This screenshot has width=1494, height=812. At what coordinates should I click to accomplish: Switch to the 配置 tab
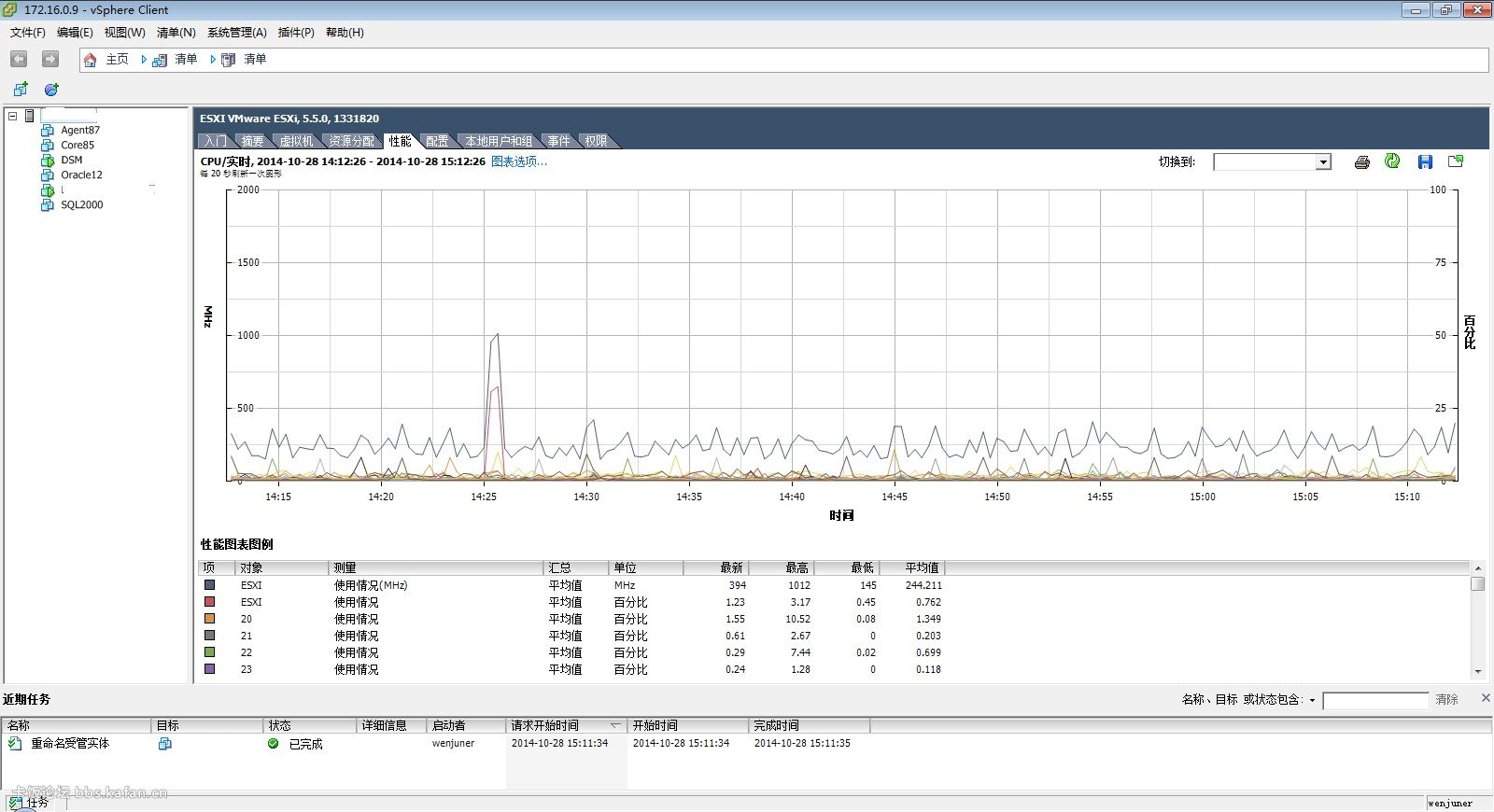(x=437, y=141)
